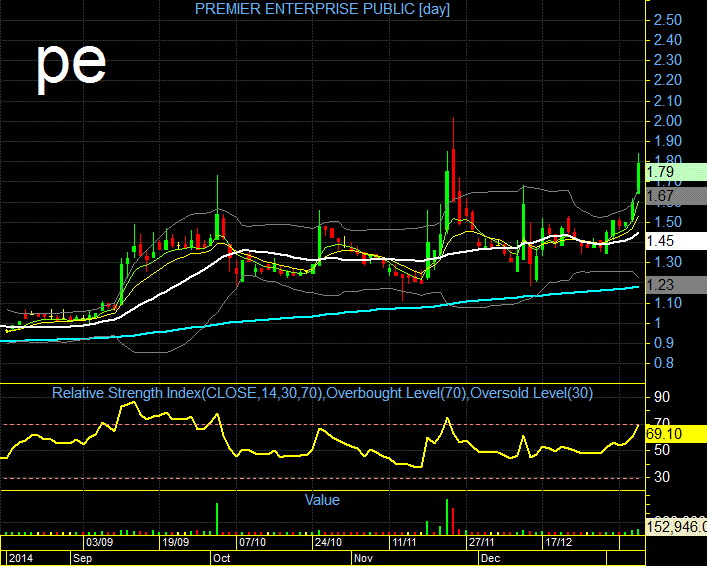
Task: Click the Nov month label
Action: (x=363, y=558)
